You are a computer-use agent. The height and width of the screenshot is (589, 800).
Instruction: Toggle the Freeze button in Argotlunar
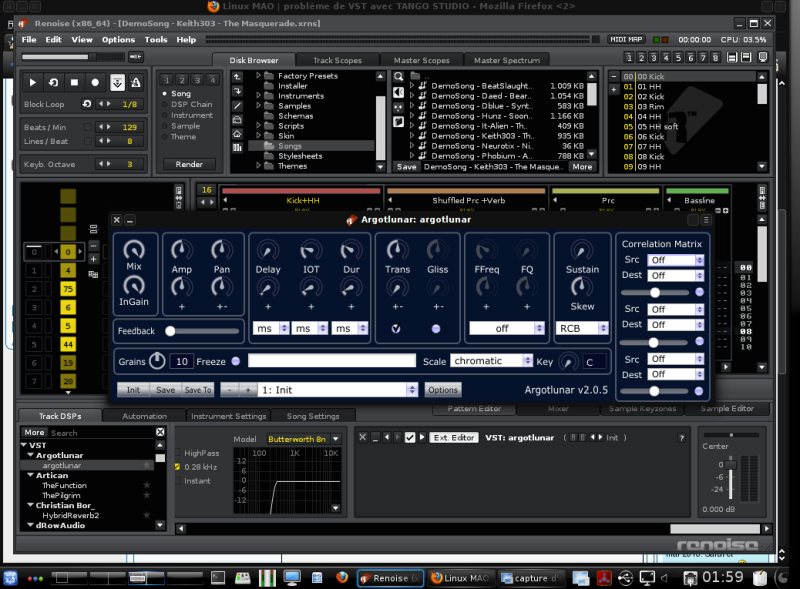236,361
